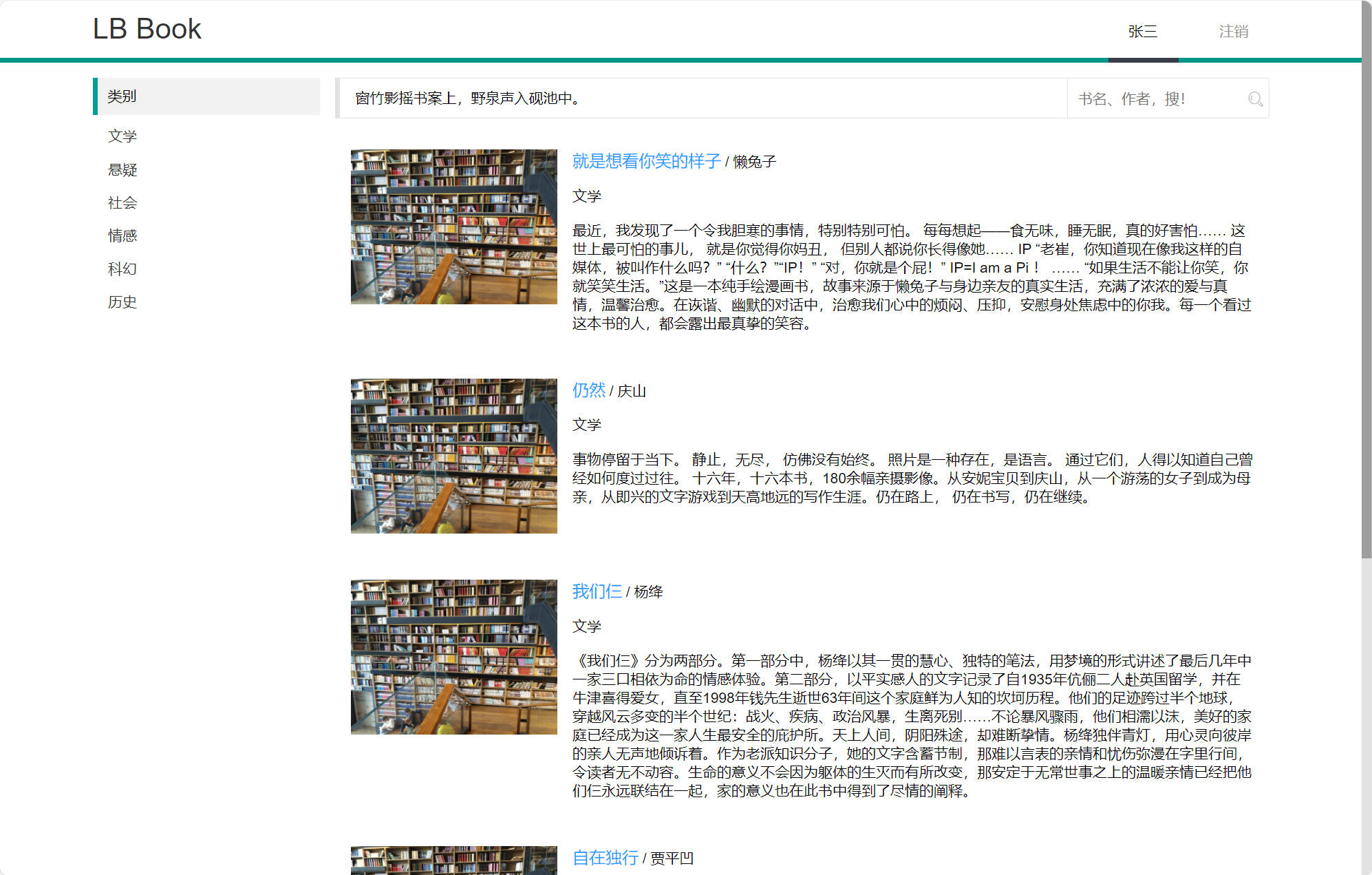The width and height of the screenshot is (1372, 875).
Task: Open the 情感 category
Action: click(122, 235)
